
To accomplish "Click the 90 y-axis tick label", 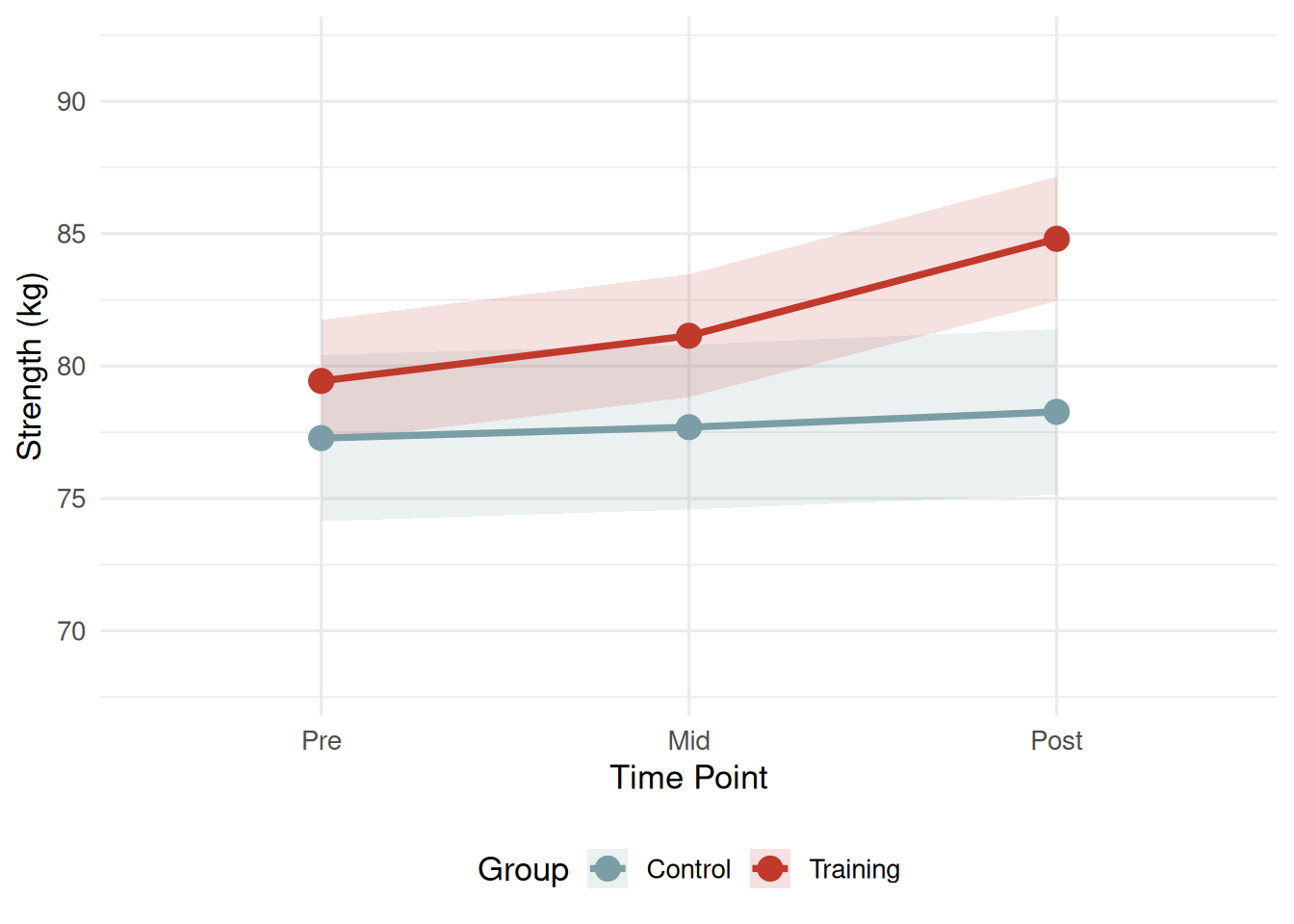I will coord(71,102).
